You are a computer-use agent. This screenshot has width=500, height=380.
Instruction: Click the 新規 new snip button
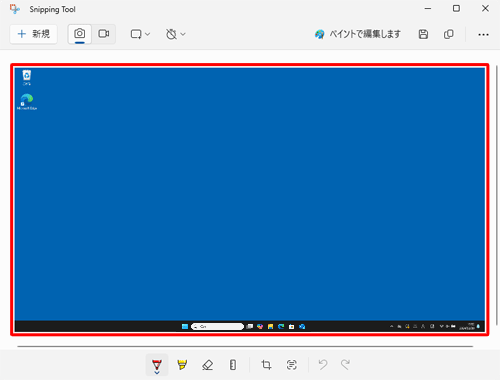coord(33,34)
